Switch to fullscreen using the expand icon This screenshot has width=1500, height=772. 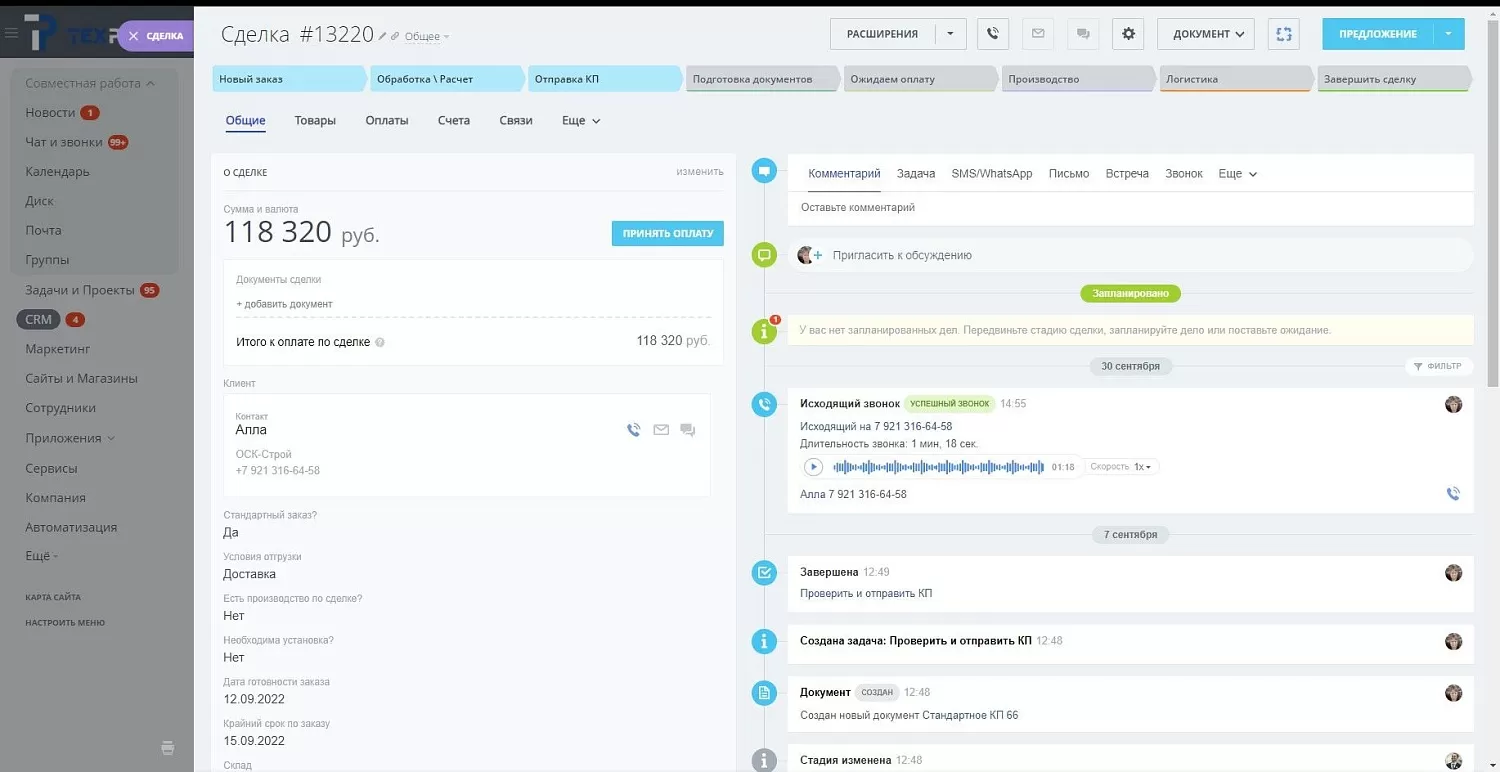[x=1284, y=33]
